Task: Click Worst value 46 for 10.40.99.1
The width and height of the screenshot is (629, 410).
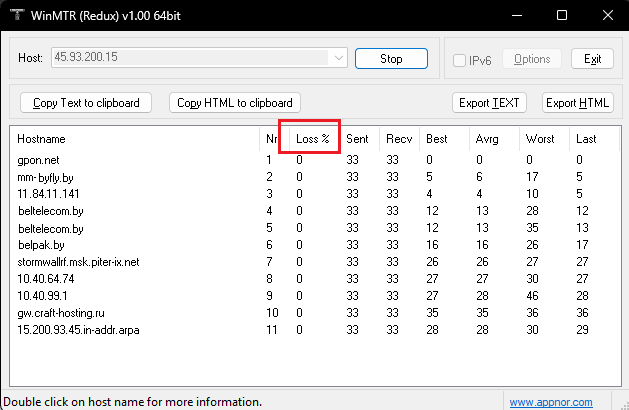Action: [x=532, y=296]
